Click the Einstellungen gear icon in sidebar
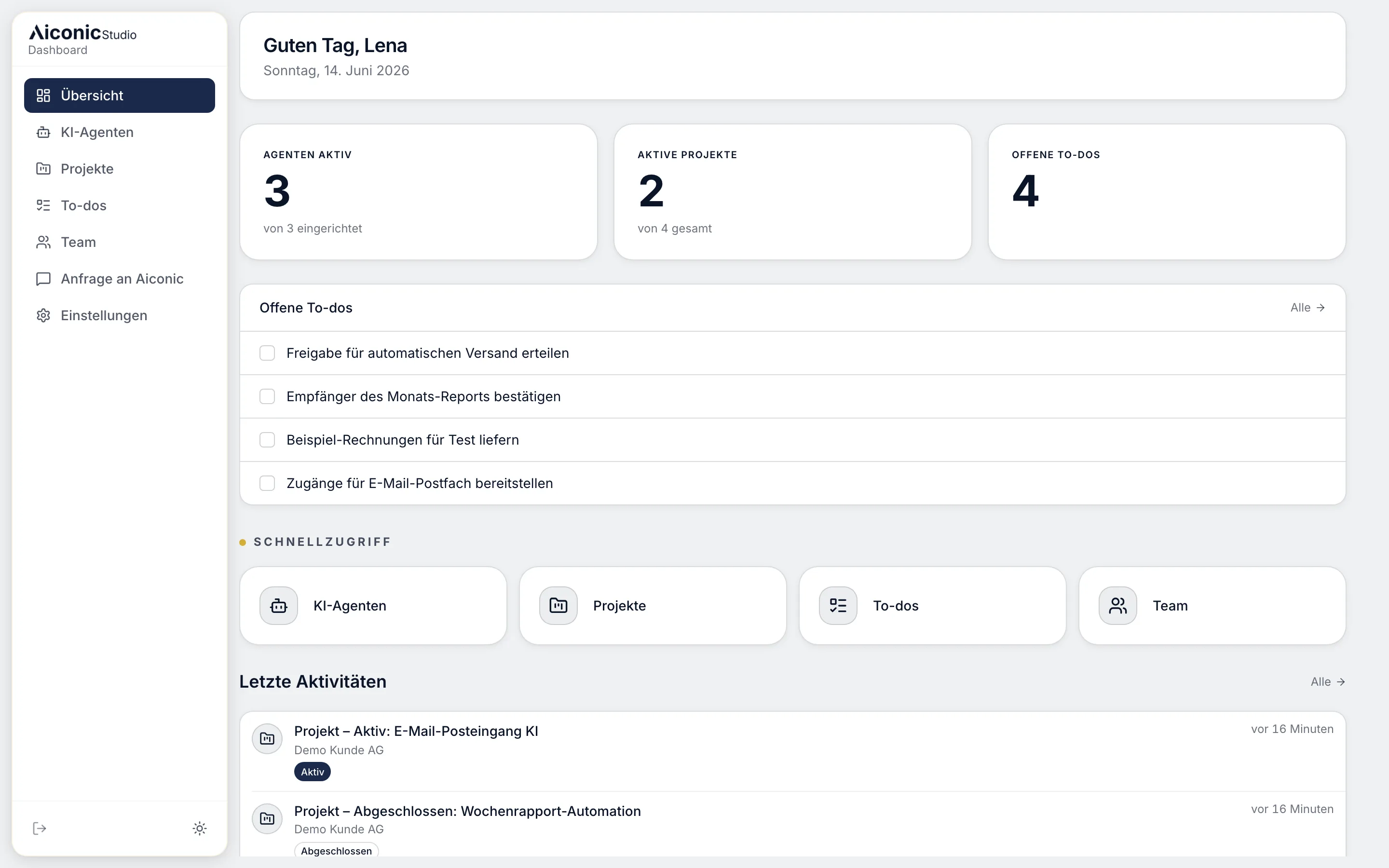Viewport: 1389px width, 868px height. click(x=43, y=316)
